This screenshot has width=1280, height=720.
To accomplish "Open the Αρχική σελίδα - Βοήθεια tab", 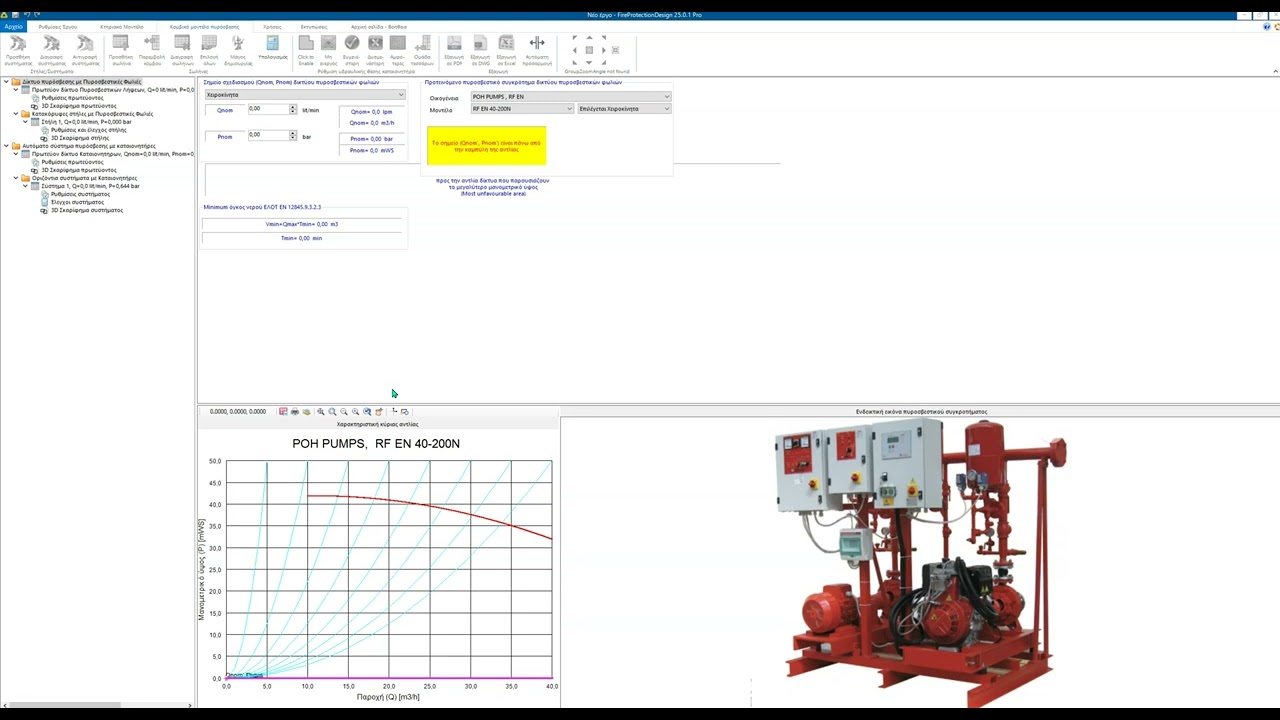I will pyautogui.click(x=379, y=27).
